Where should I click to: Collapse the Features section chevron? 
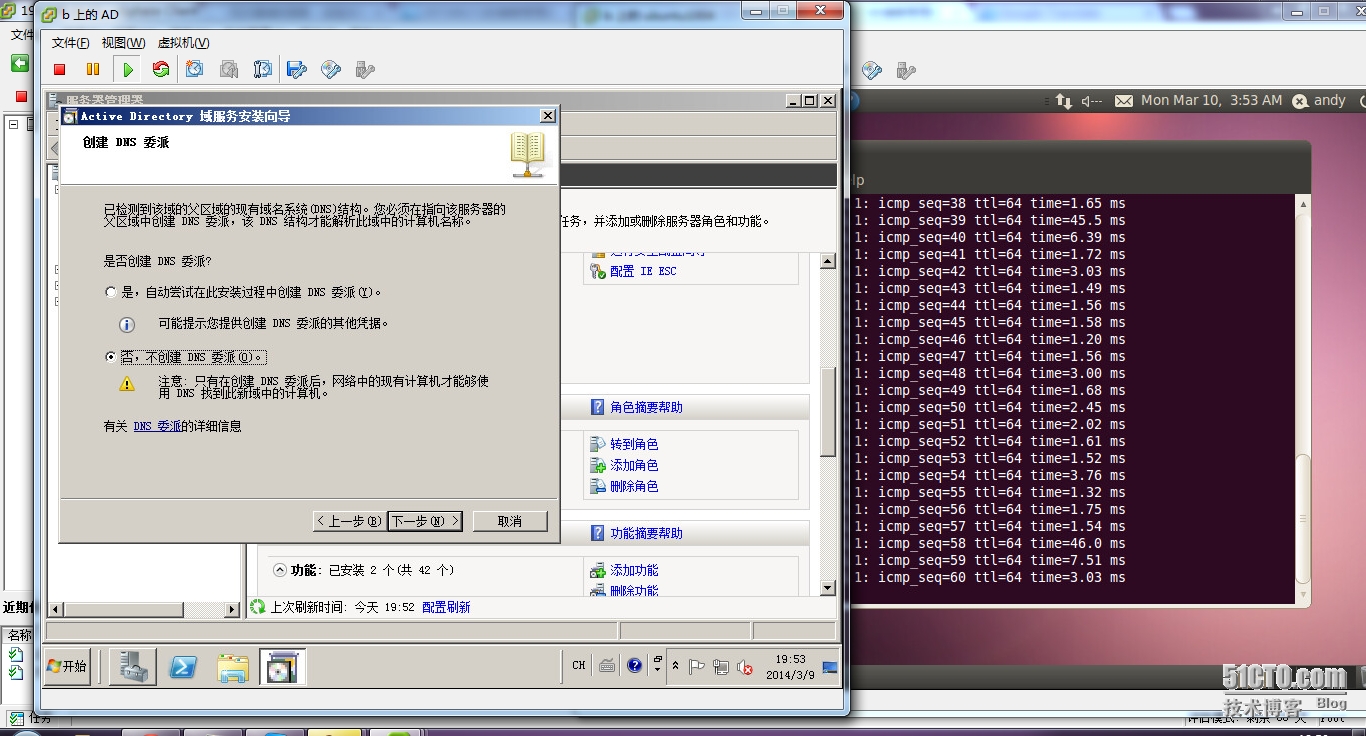(279, 569)
